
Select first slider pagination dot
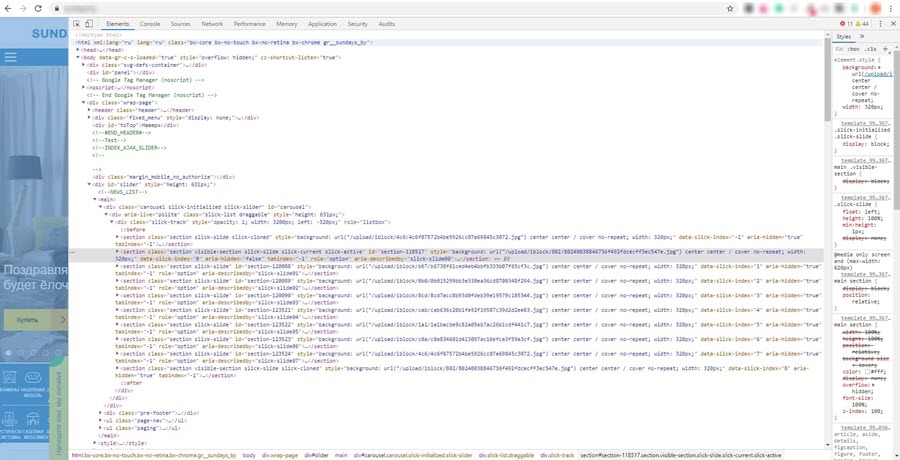[8, 353]
